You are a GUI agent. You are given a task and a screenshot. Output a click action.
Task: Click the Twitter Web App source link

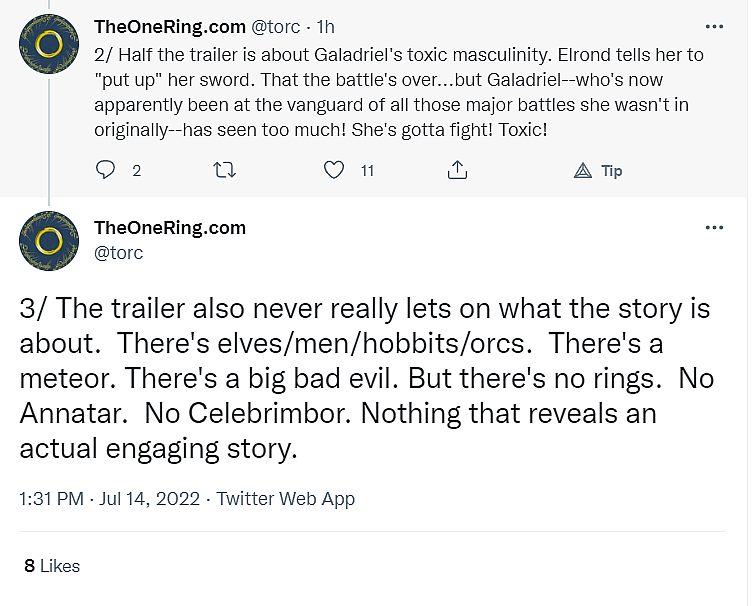point(286,498)
